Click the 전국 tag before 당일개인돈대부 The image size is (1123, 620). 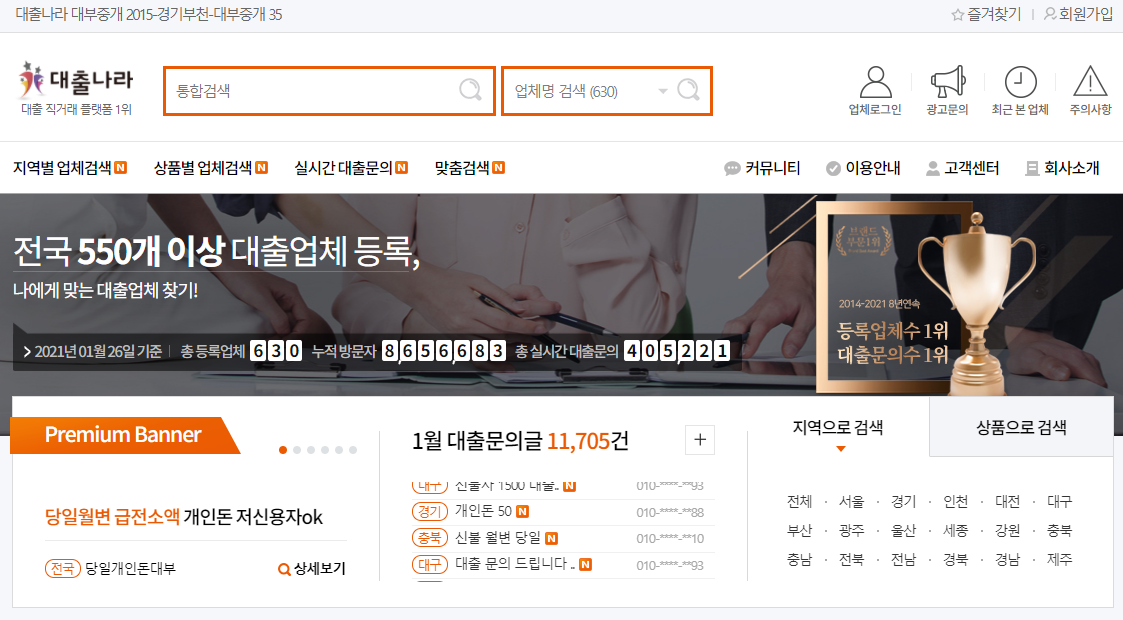click(62, 568)
